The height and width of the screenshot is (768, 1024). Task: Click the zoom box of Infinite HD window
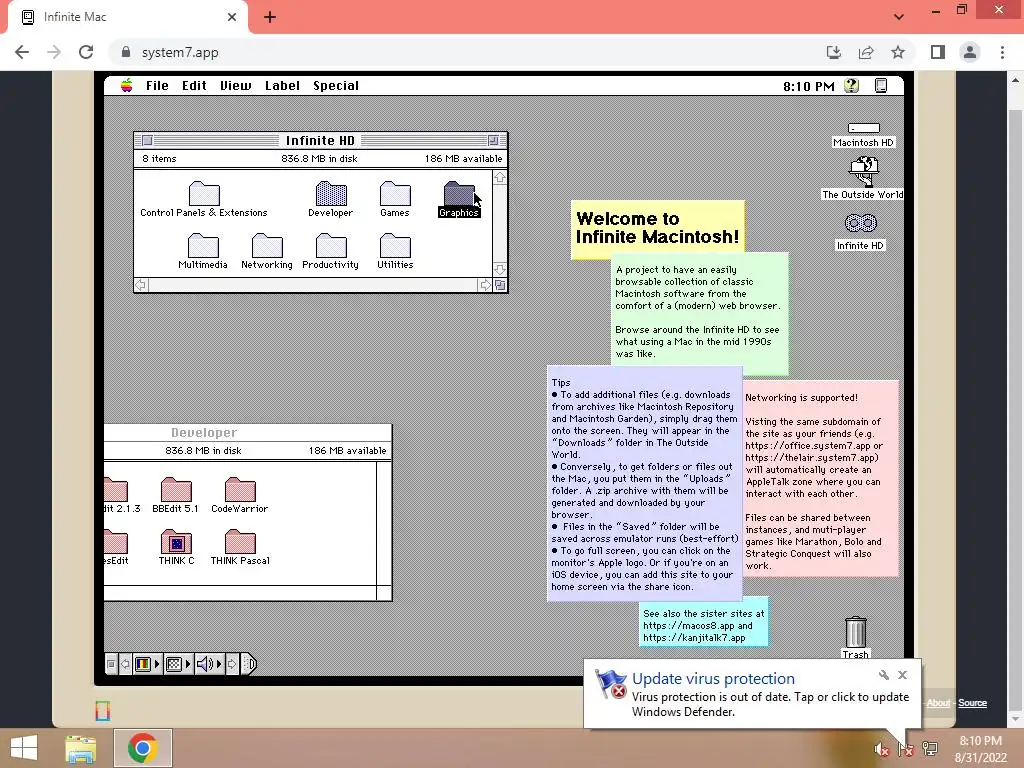[x=493, y=140]
